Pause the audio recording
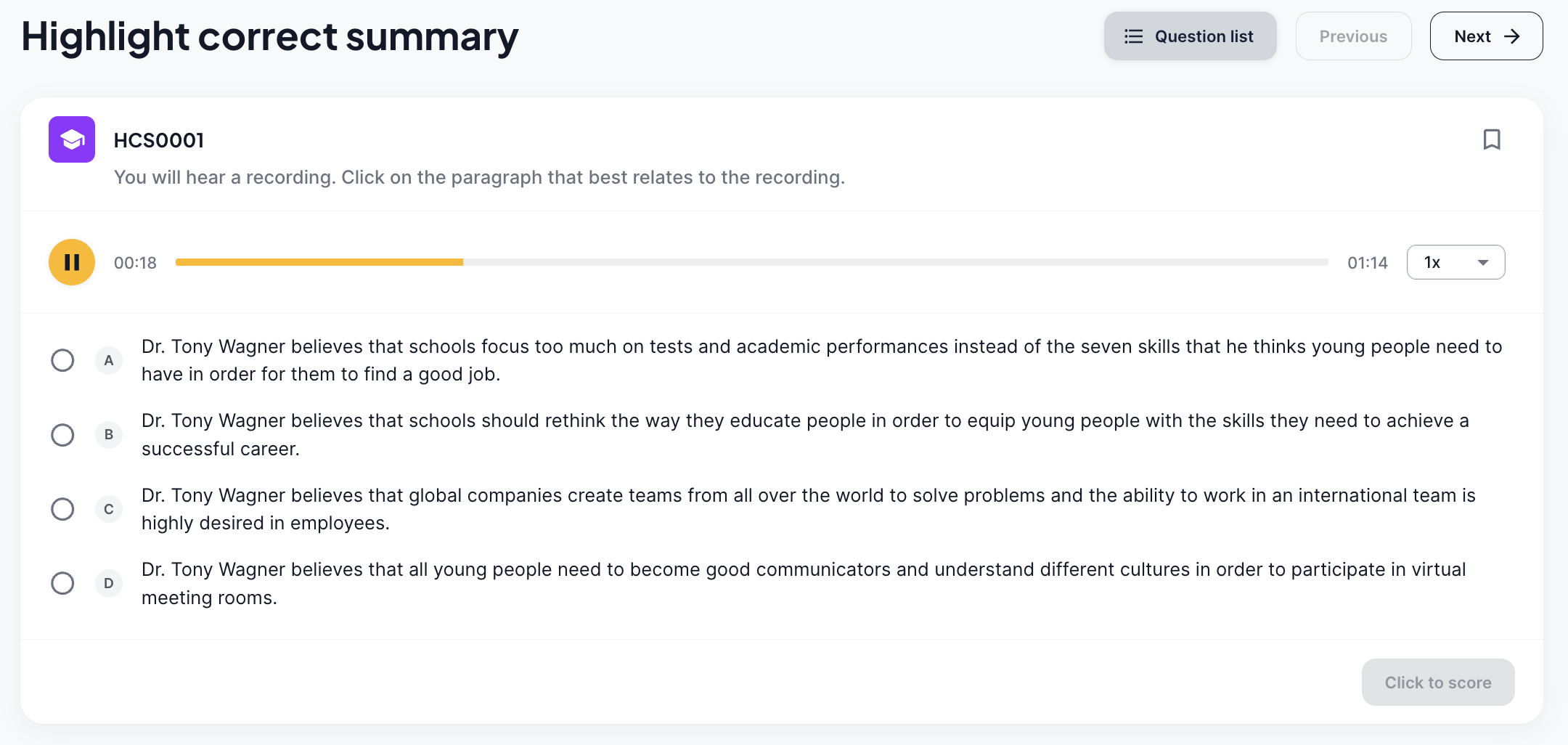This screenshot has width=1568, height=745. 72,262
